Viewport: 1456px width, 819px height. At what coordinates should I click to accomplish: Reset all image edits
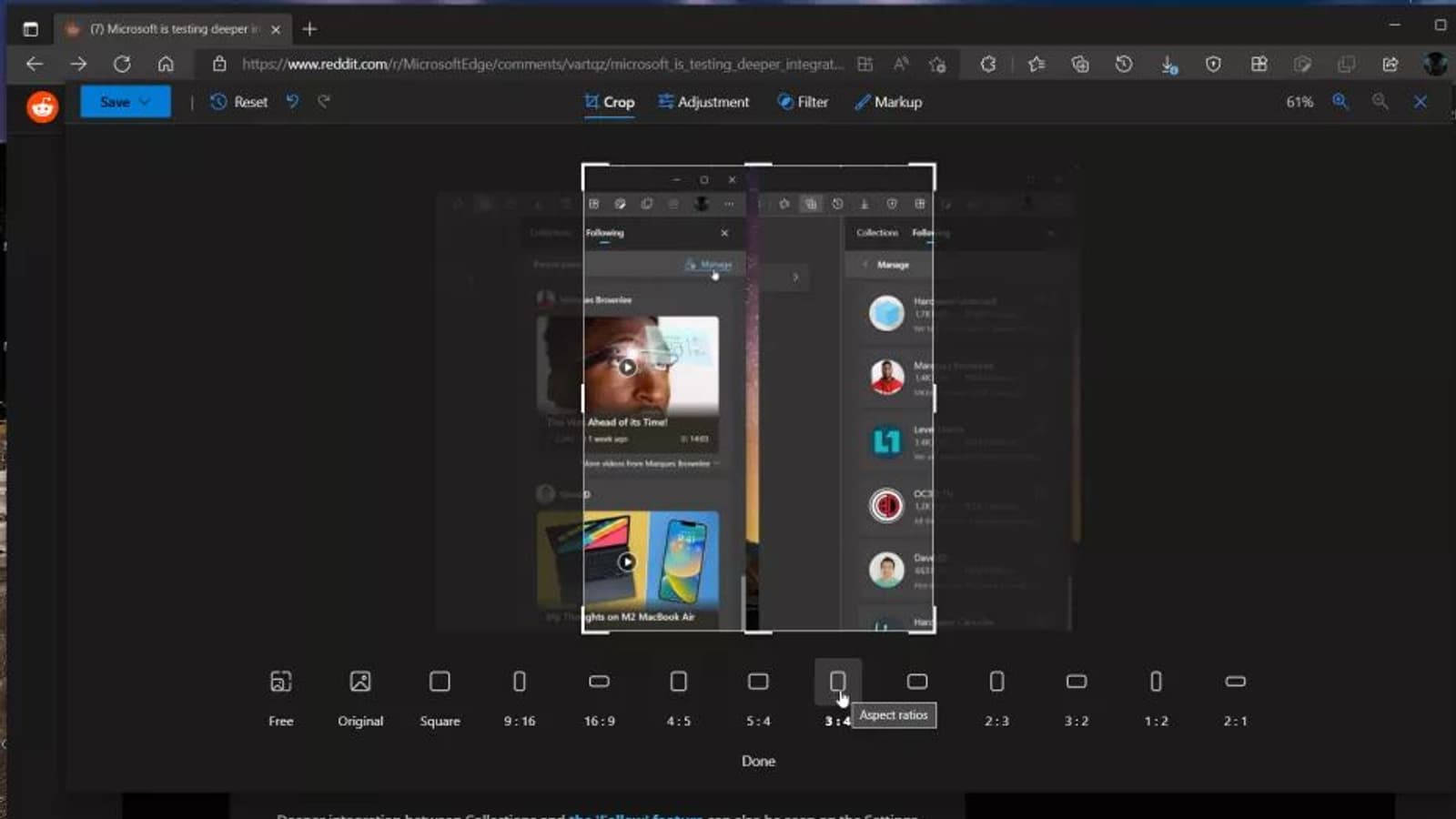239,102
